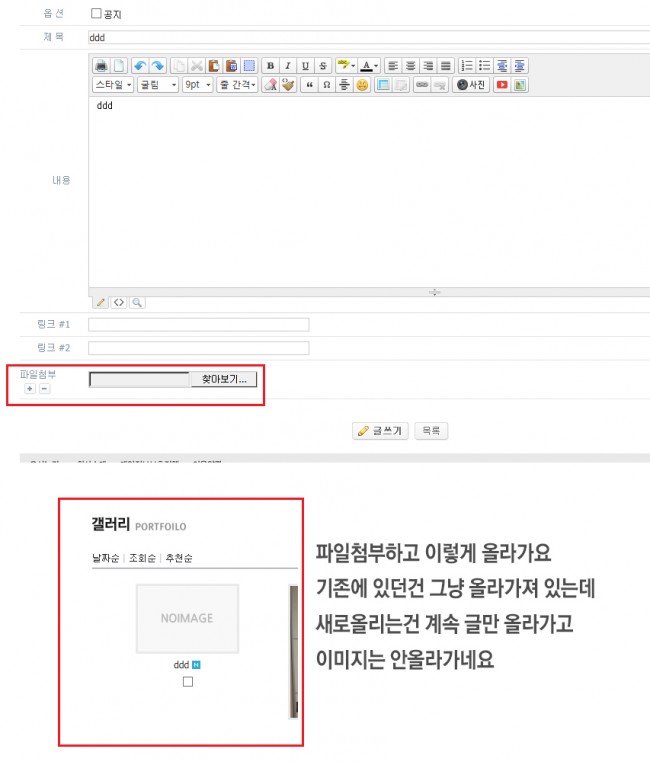
Task: Click the 링크 #2 input field
Action: click(199, 348)
